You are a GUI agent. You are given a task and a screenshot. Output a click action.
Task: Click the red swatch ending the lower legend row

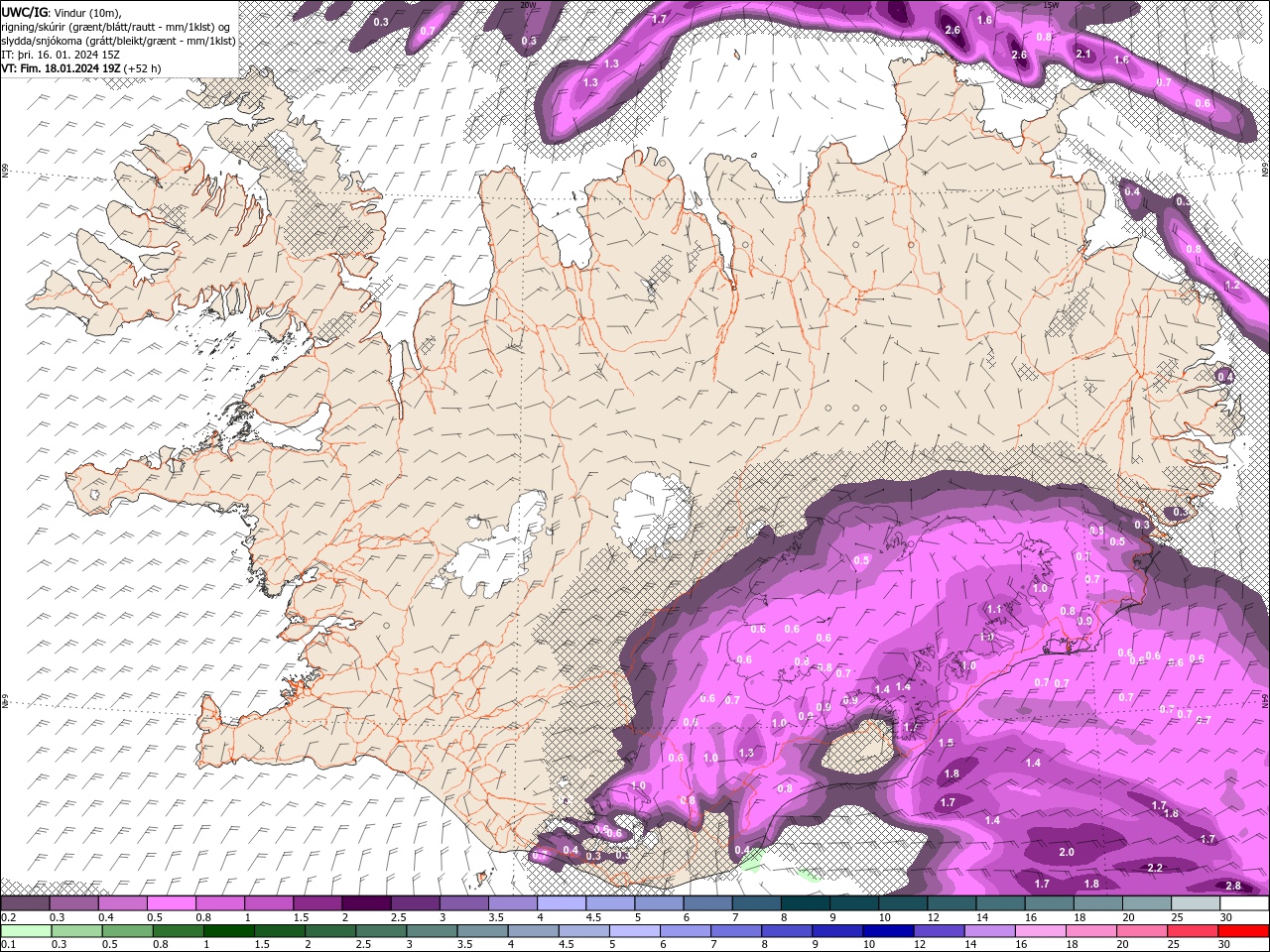coord(1244,931)
